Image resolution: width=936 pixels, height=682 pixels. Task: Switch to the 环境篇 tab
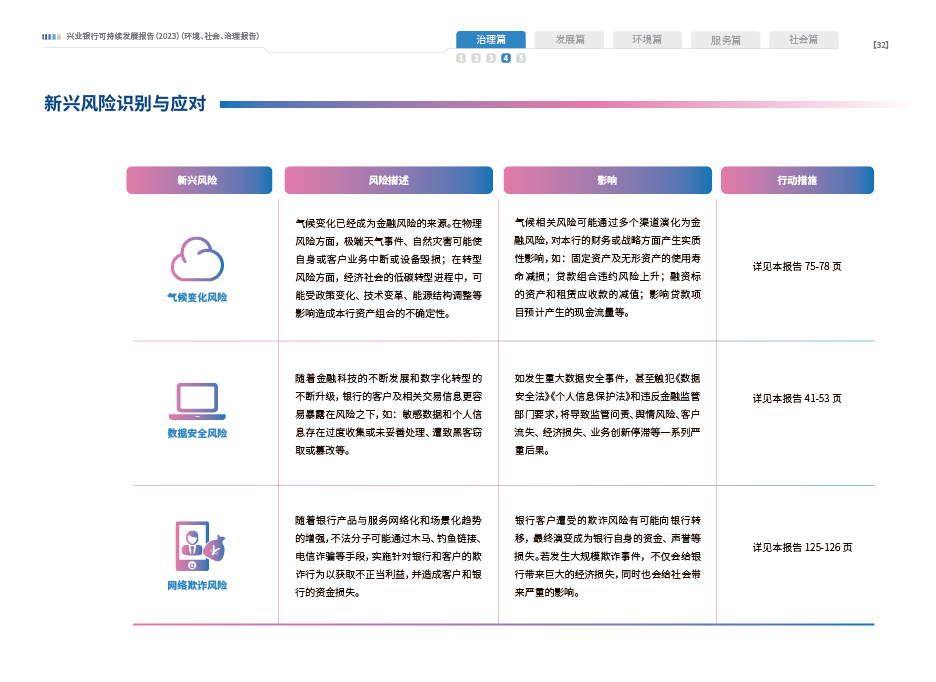[647, 40]
